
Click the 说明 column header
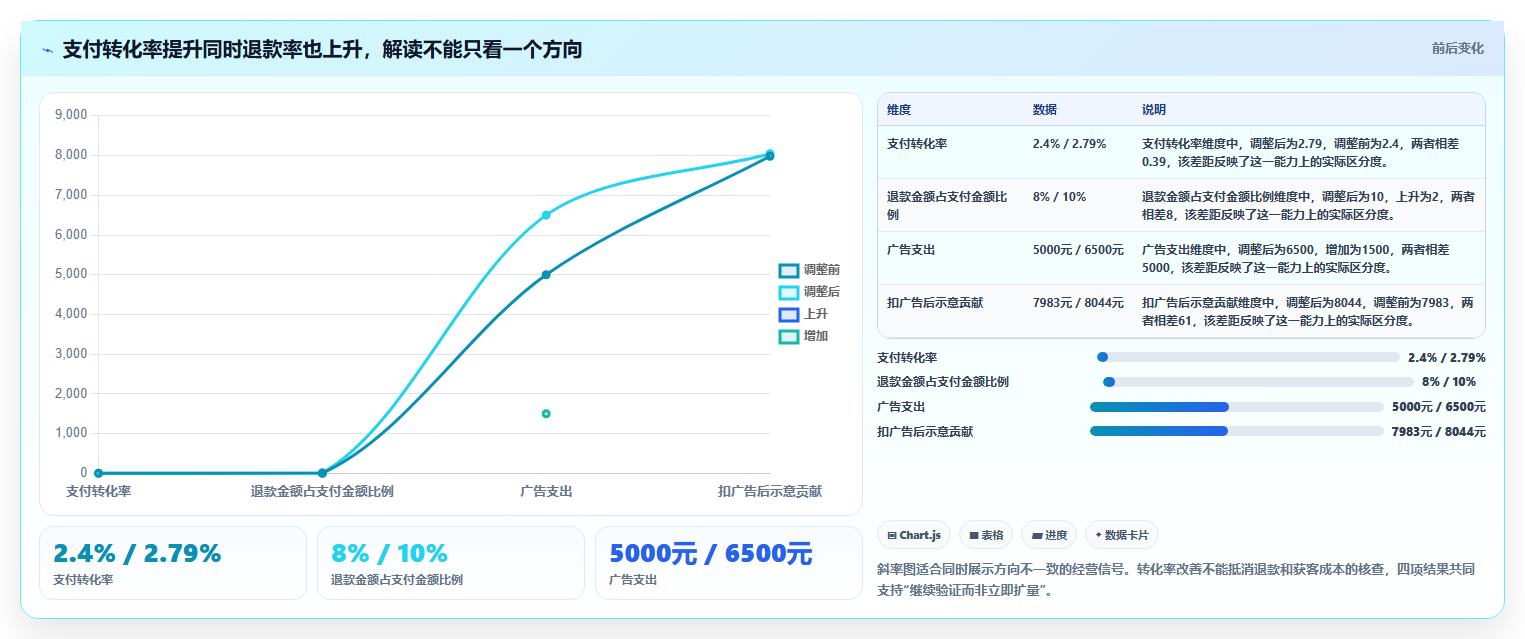pos(1154,109)
